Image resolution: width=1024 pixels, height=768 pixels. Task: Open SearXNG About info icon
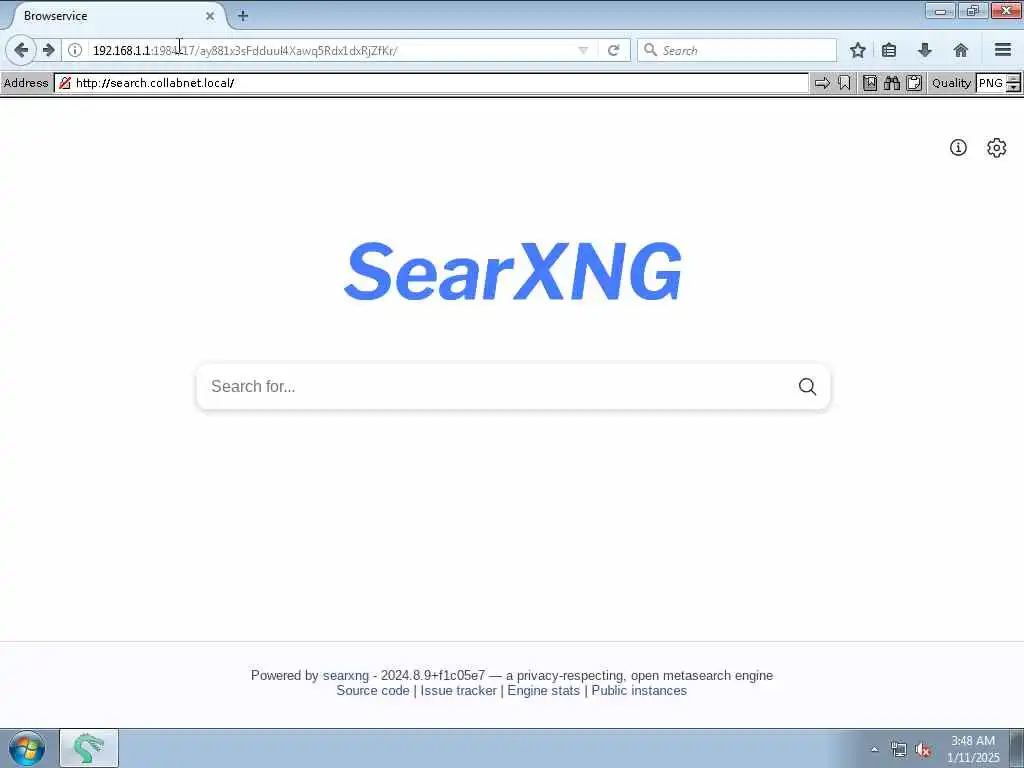click(x=958, y=148)
